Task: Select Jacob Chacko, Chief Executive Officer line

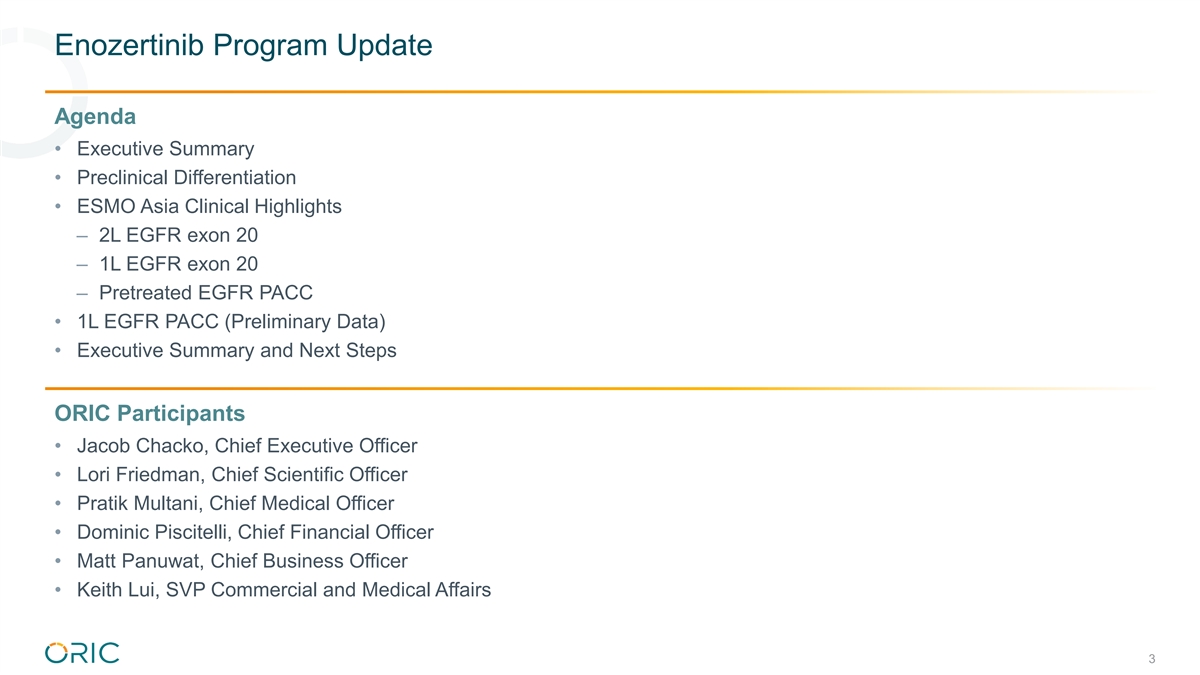Action: (247, 446)
